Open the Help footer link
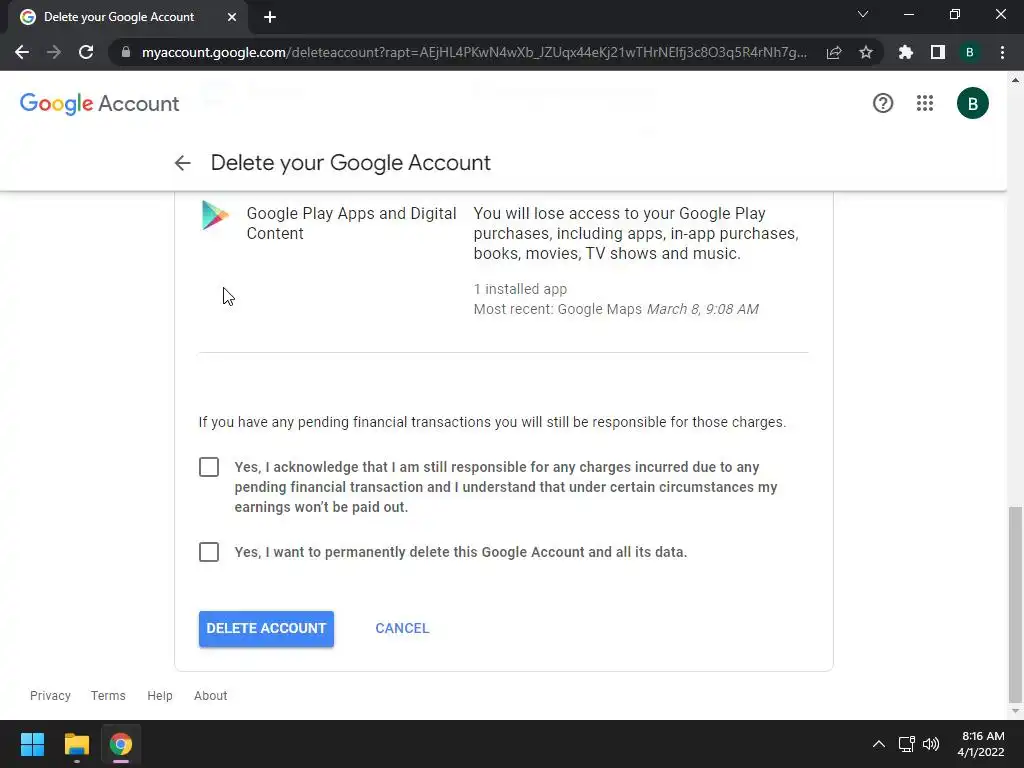The height and width of the screenshot is (768, 1024). pyautogui.click(x=159, y=696)
